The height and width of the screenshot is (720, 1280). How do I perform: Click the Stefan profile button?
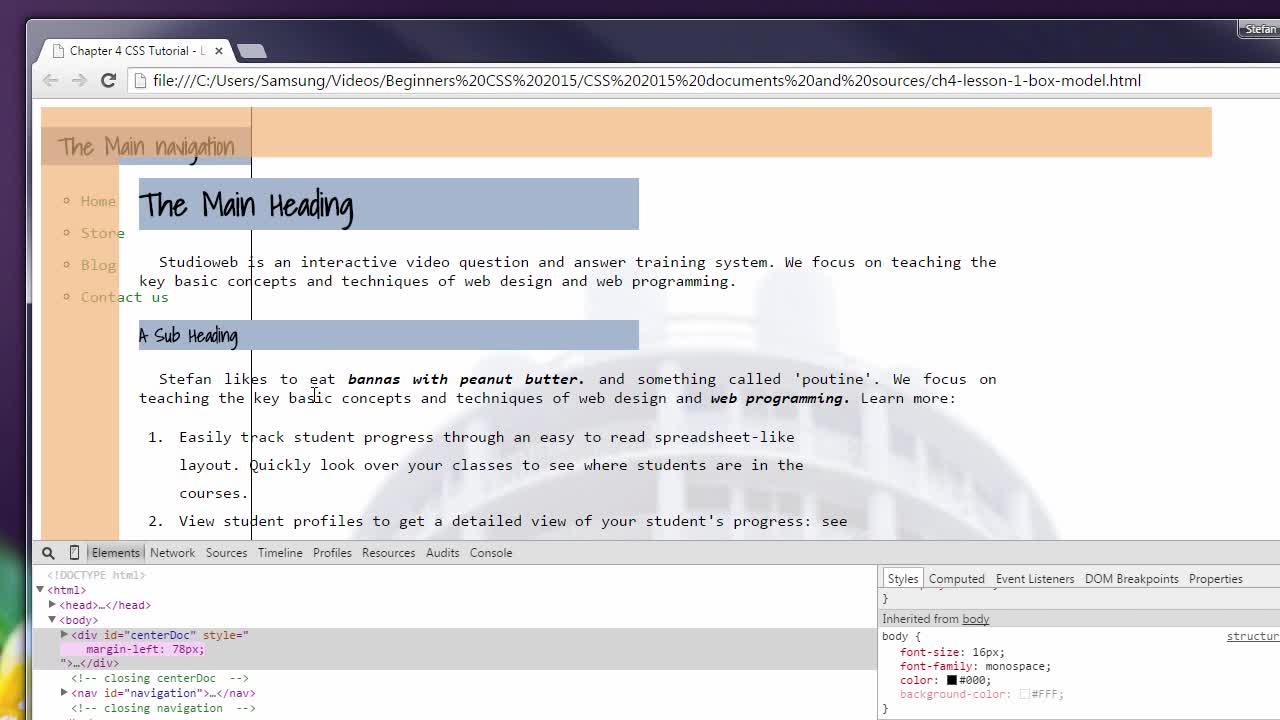1260,29
